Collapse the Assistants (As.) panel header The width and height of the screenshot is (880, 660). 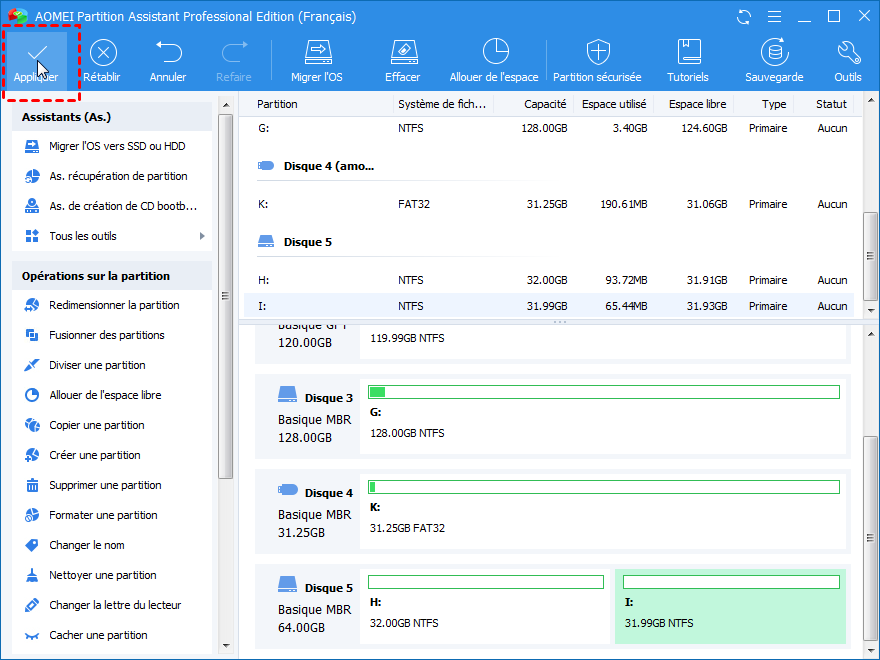111,117
